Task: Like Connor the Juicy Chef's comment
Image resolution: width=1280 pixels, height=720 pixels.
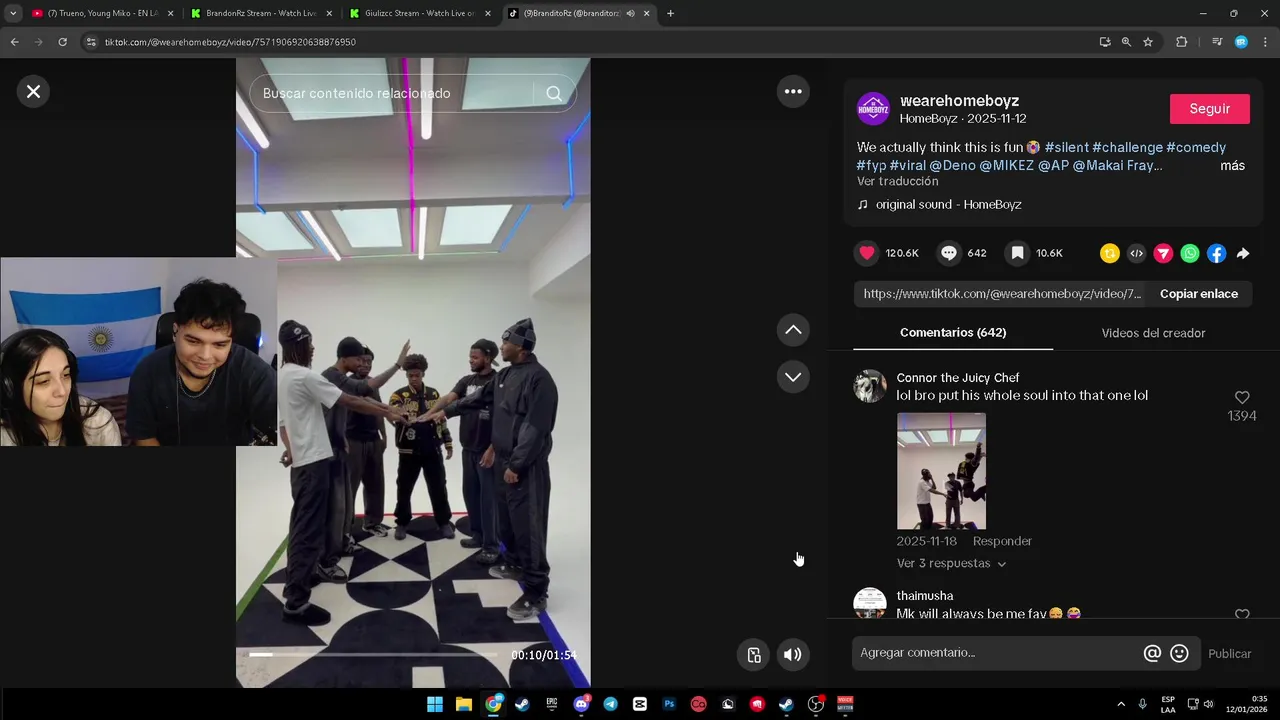Action: [1242, 397]
